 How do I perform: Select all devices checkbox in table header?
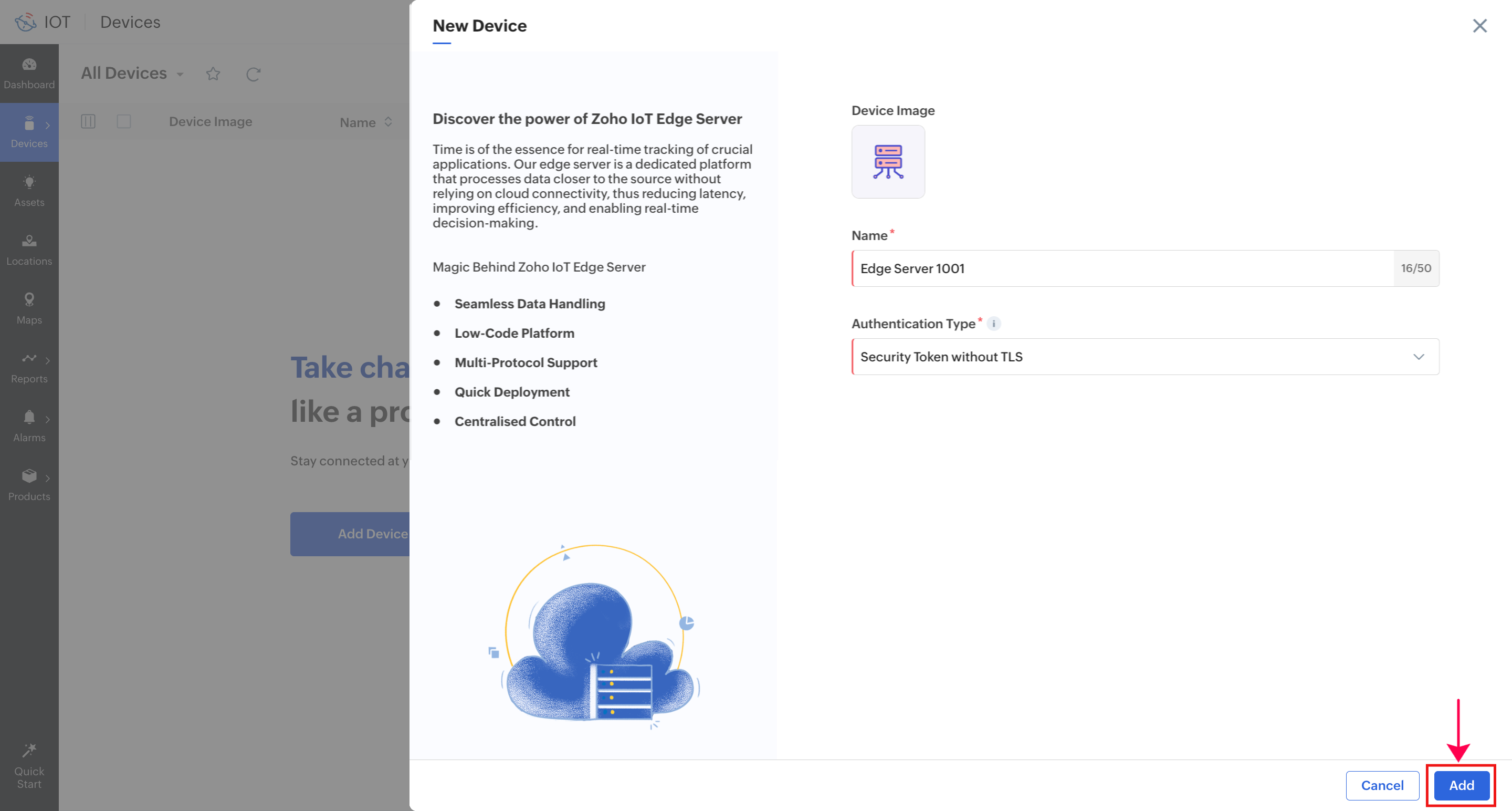(124, 121)
